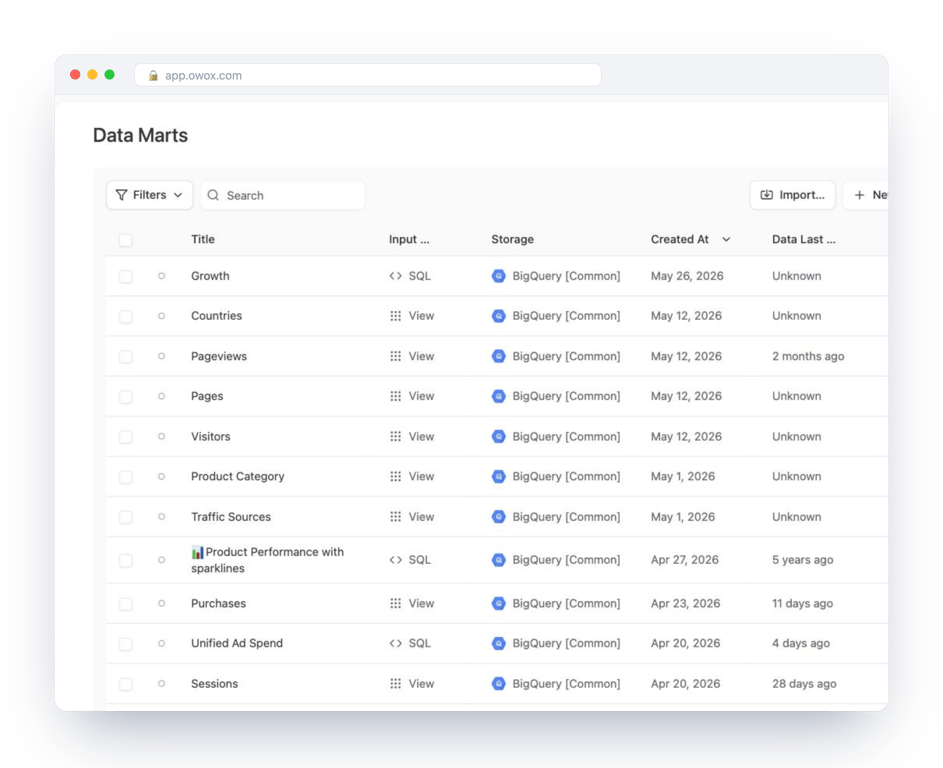
Task: Click the status circle icon for Growth
Action: 162,276
